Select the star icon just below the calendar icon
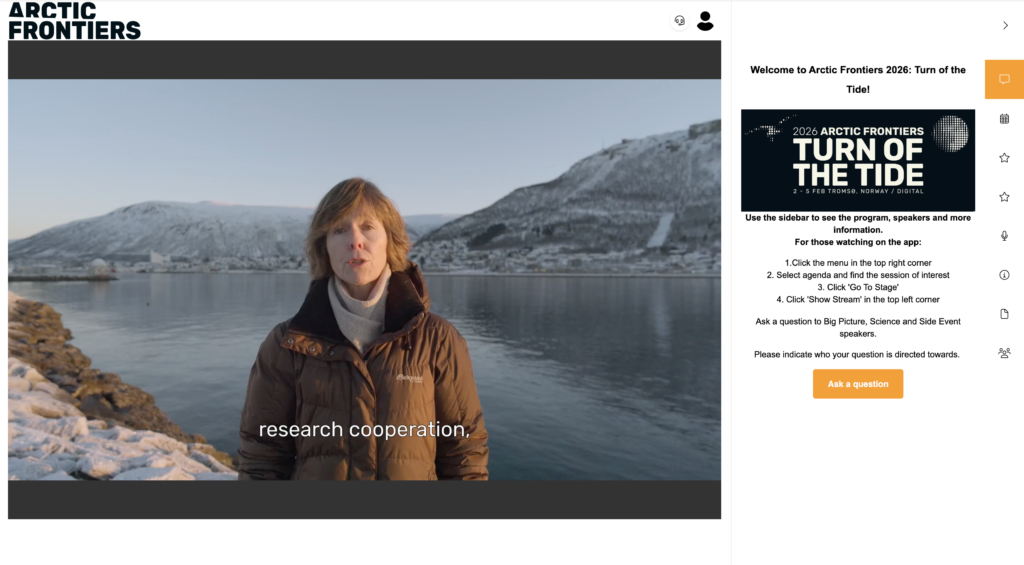Image resolution: width=1024 pixels, height=565 pixels. 1004,157
